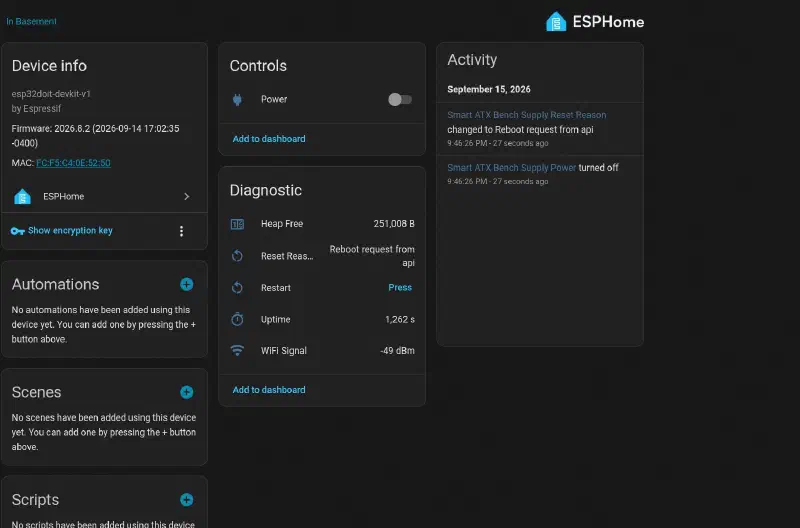800x528 pixels.
Task: Click the key icon beside Show encryption key
Action: 17,231
